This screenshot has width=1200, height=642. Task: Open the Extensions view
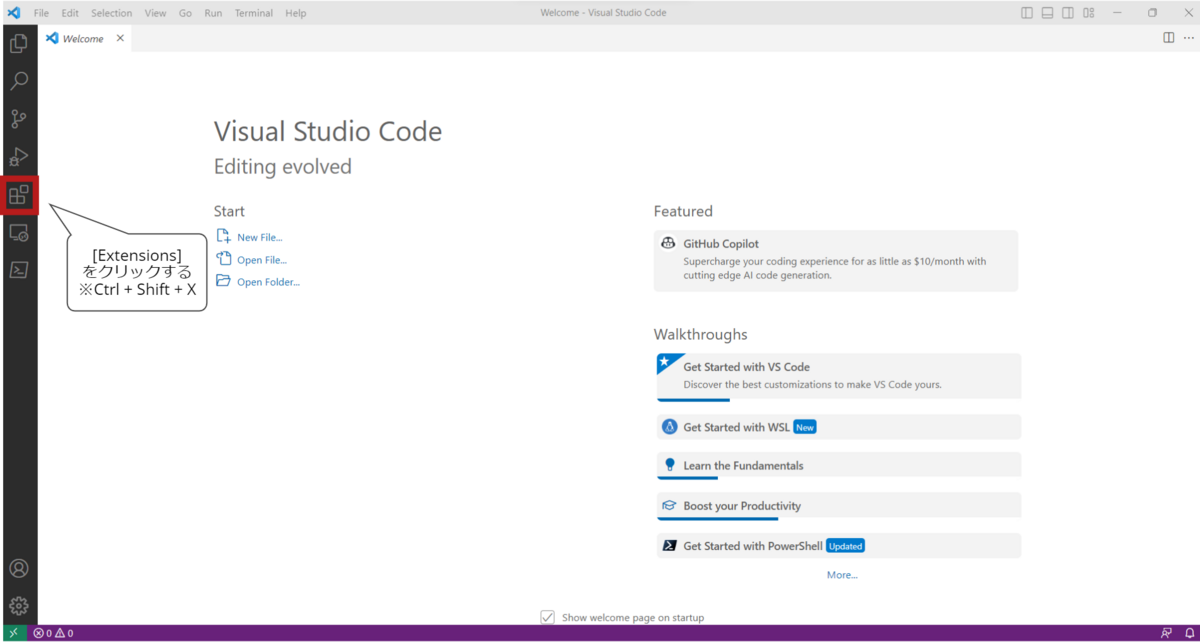click(x=18, y=195)
